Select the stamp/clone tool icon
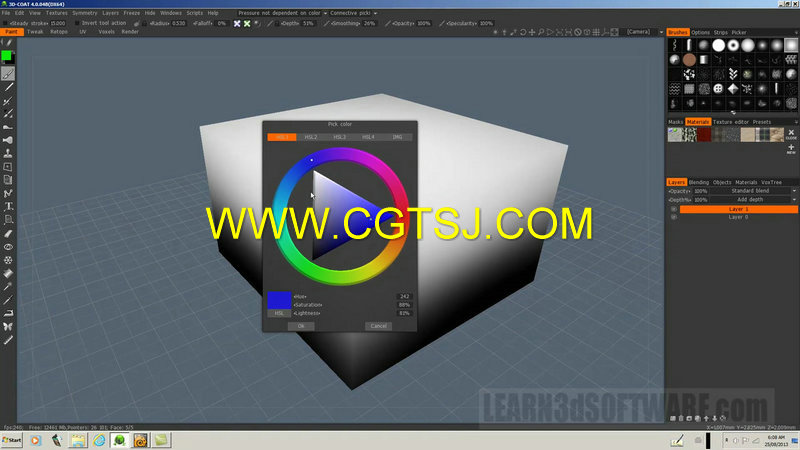This screenshot has width=800, height=450. 8,153
